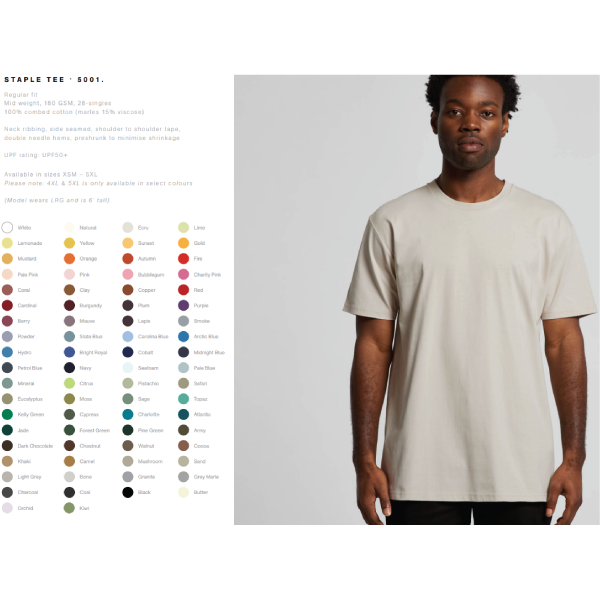Click the Staple Tee 5001 heading

(x=54, y=80)
